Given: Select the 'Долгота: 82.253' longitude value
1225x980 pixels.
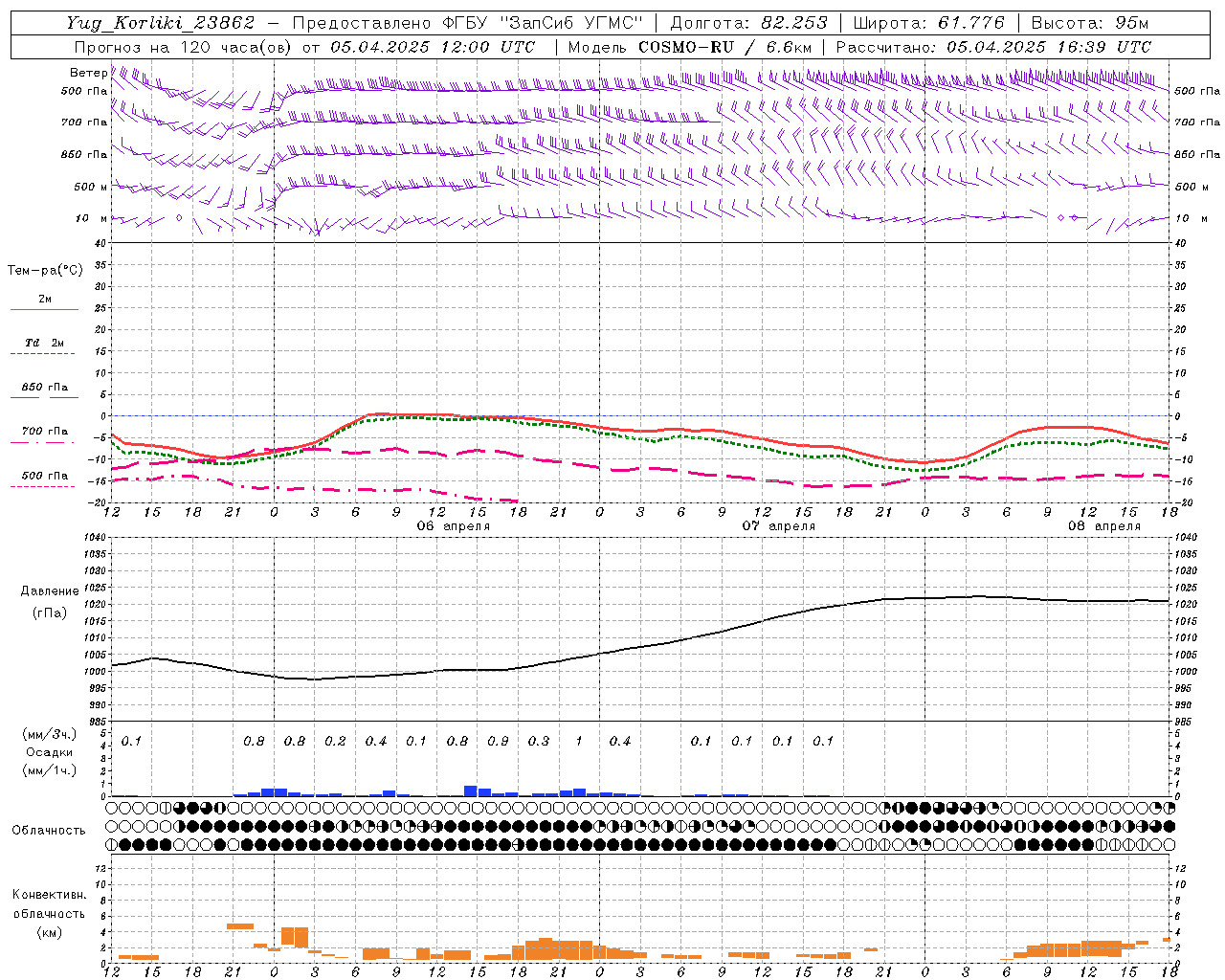Looking at the screenshot, I should point(749,23).
